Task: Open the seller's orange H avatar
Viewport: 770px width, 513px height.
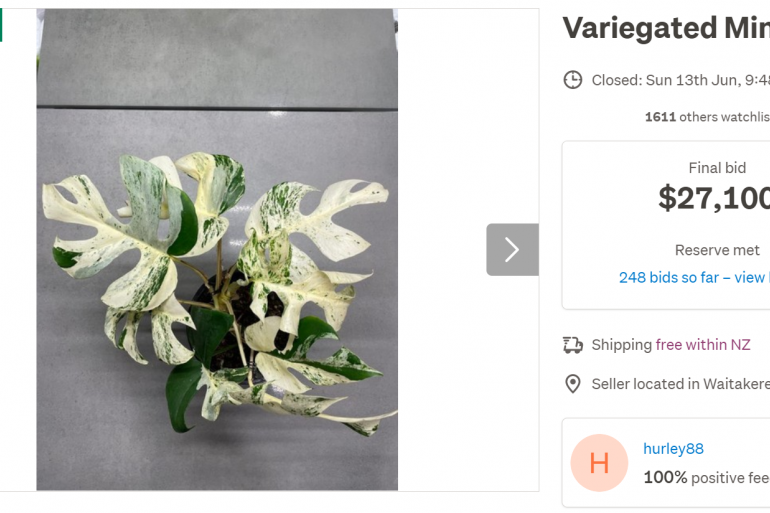Action: [x=599, y=462]
